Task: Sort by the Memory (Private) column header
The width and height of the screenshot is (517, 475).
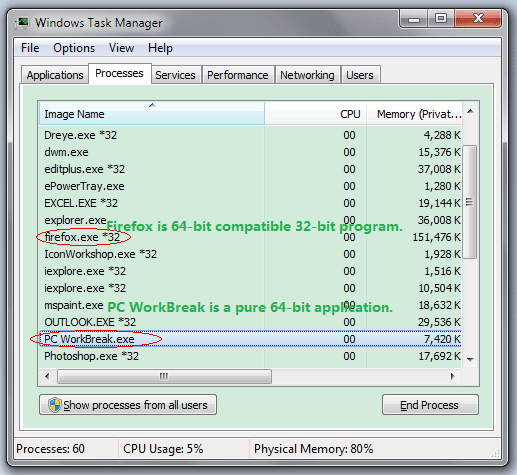Action: (x=414, y=114)
